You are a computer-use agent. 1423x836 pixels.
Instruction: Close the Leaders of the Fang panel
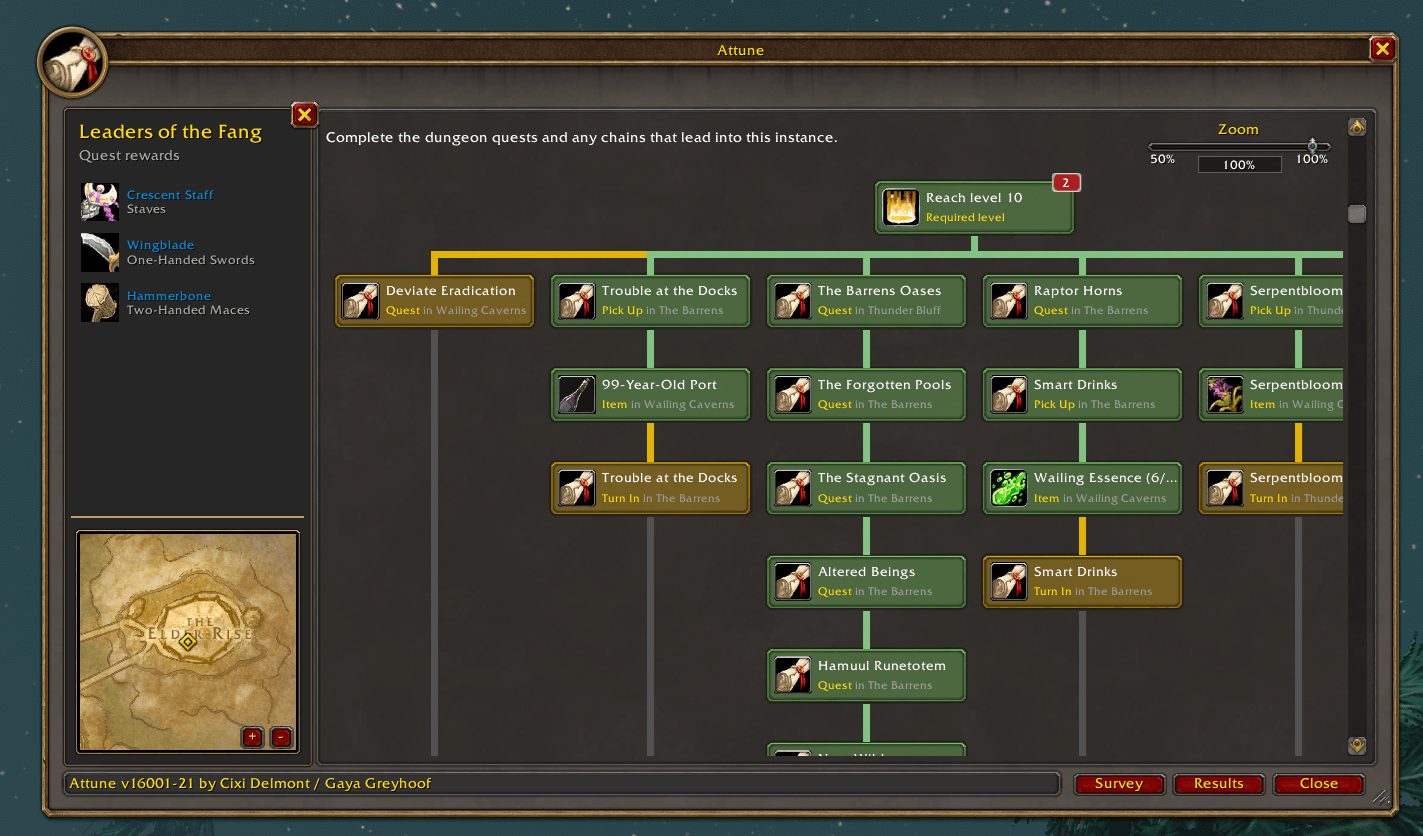tap(305, 115)
